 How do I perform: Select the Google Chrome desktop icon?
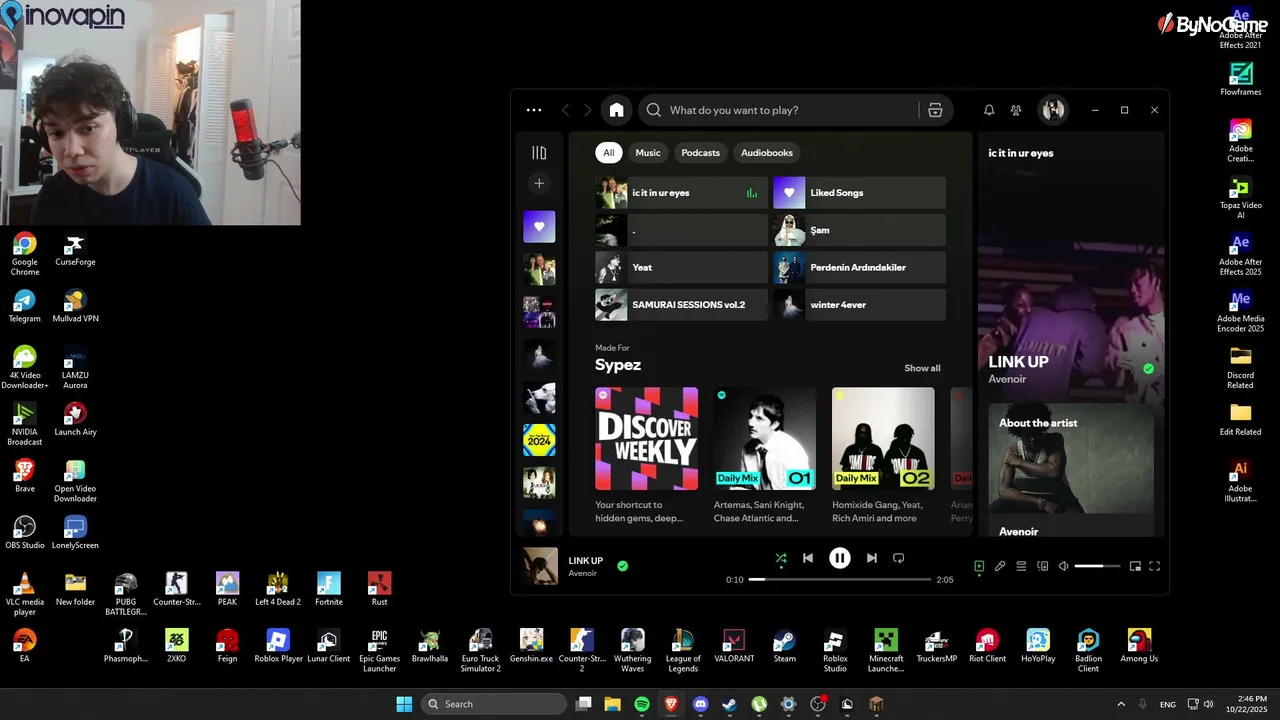25,254
